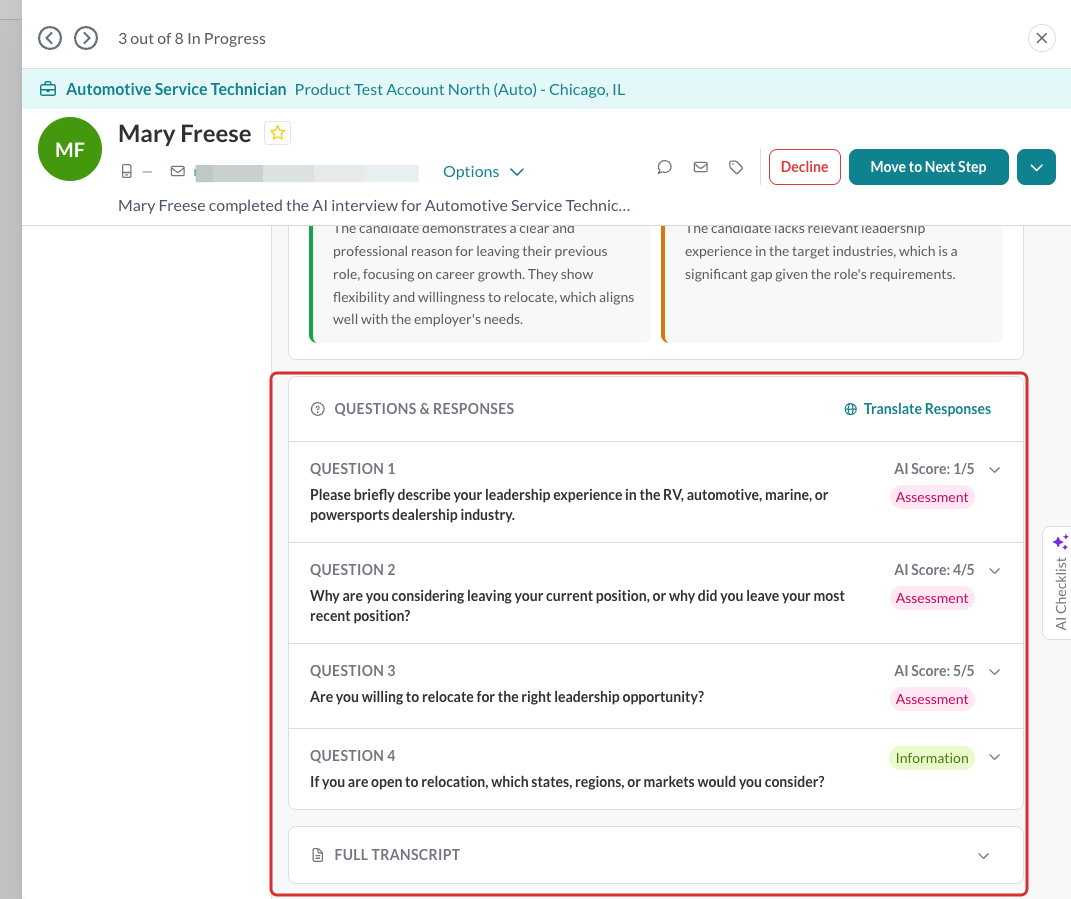Star Mary Freese as favorite
1071x899 pixels.
coord(277,133)
